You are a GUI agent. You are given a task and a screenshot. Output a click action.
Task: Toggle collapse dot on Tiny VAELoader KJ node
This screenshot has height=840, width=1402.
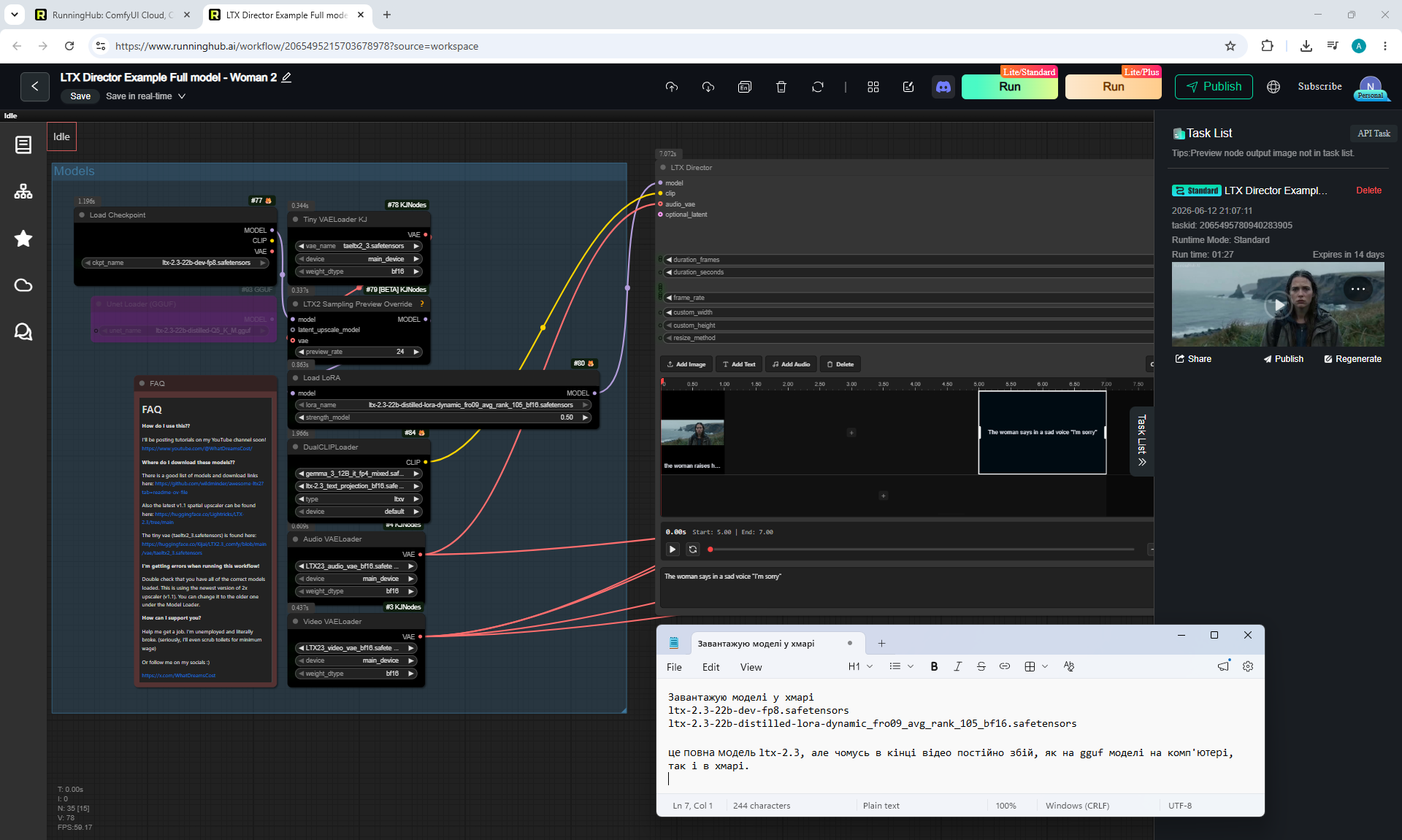tap(296, 220)
